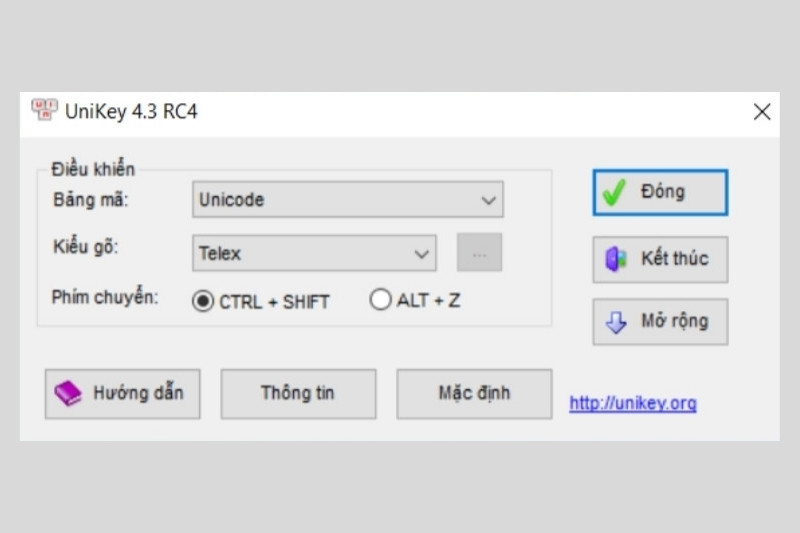Click the Kiểu gõ: label

point(85,247)
